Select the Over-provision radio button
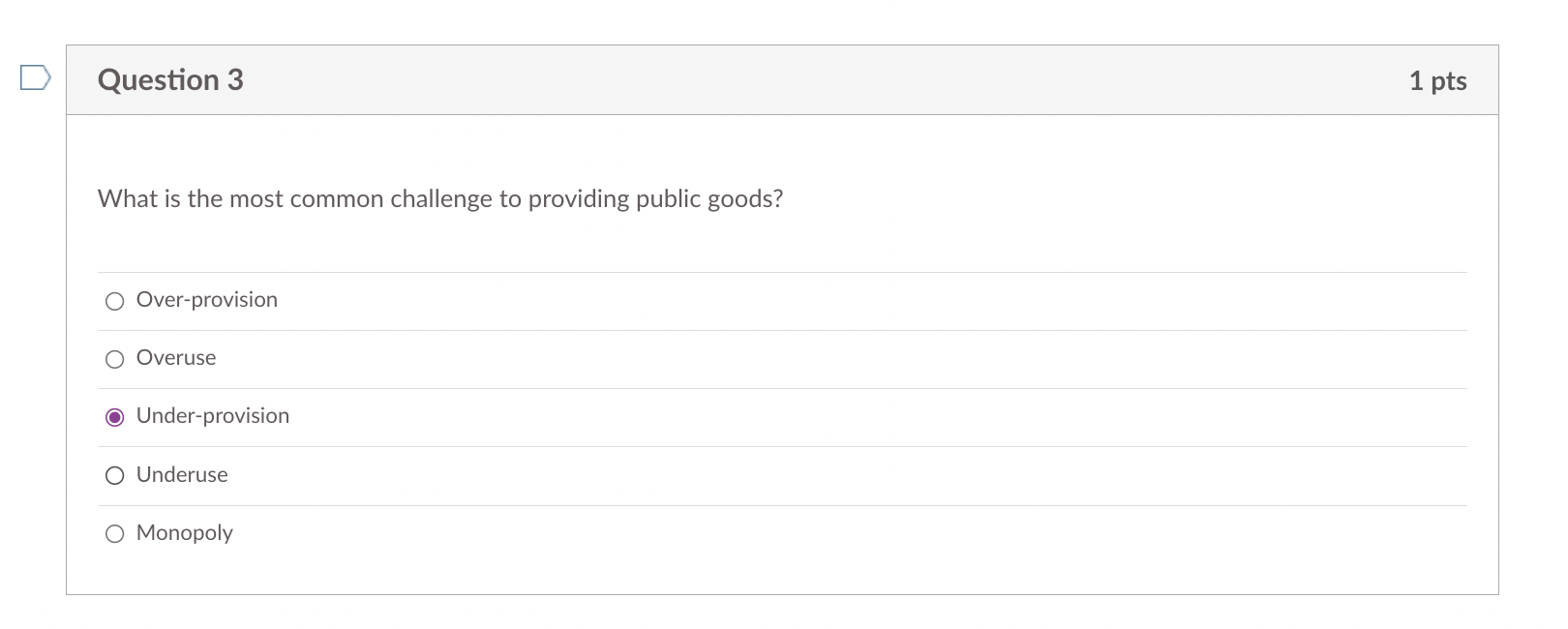The image size is (1568, 629). click(114, 300)
